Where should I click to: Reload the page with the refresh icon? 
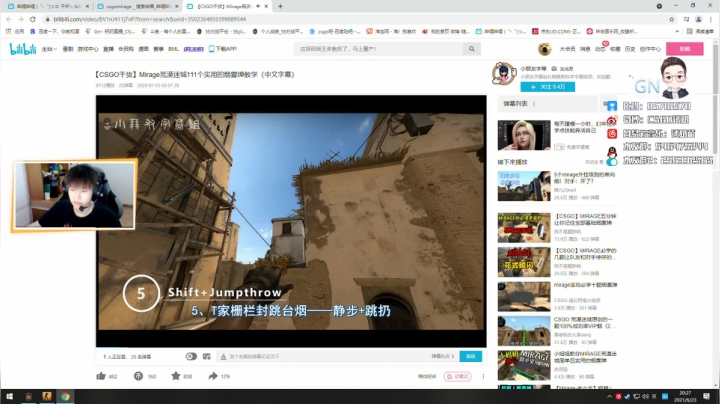(x=32, y=19)
